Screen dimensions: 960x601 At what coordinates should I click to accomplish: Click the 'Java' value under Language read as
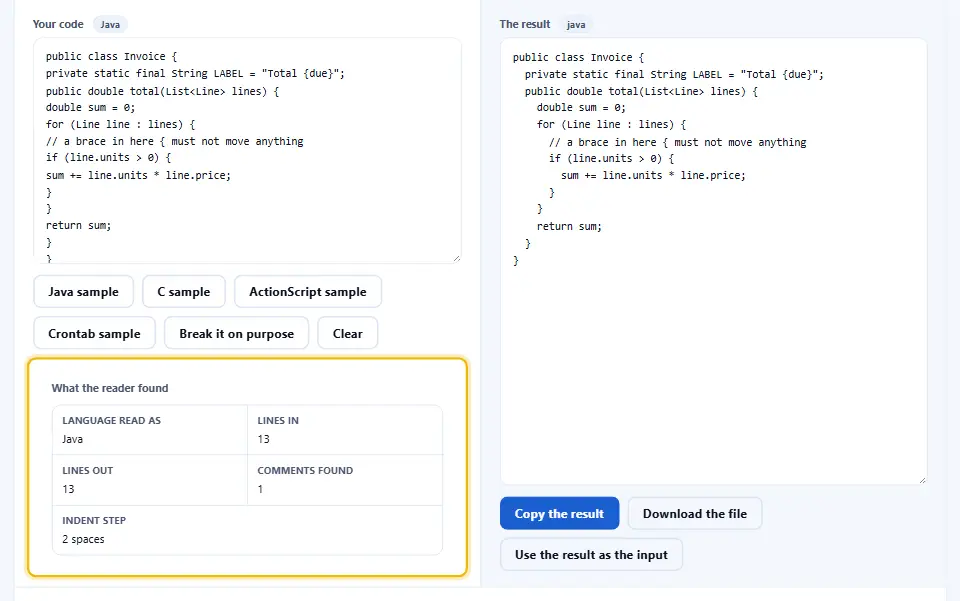(72, 439)
